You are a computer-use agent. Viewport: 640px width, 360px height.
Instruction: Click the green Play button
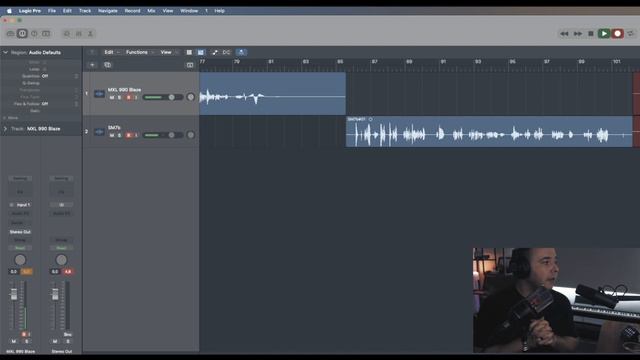pyautogui.click(x=604, y=33)
